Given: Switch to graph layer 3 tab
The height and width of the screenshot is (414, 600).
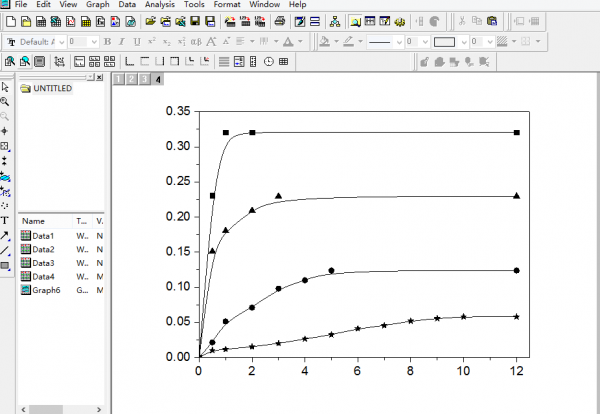Looking at the screenshot, I should (x=145, y=79).
